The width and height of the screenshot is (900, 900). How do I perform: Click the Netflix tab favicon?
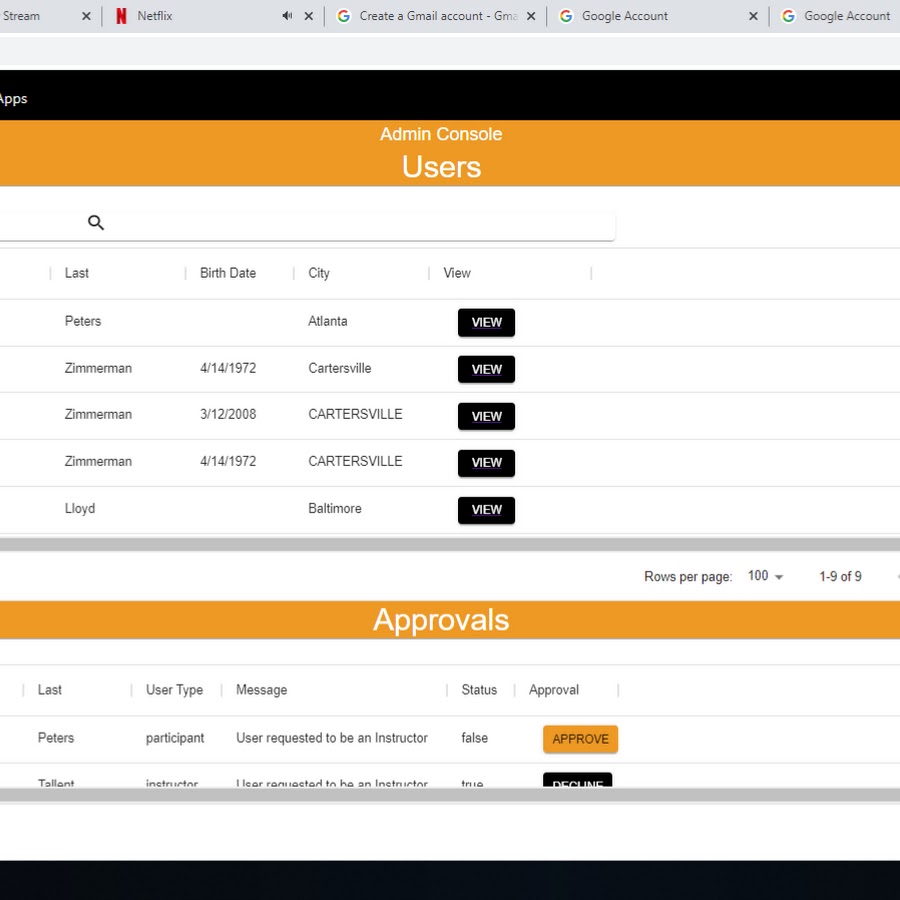click(122, 16)
